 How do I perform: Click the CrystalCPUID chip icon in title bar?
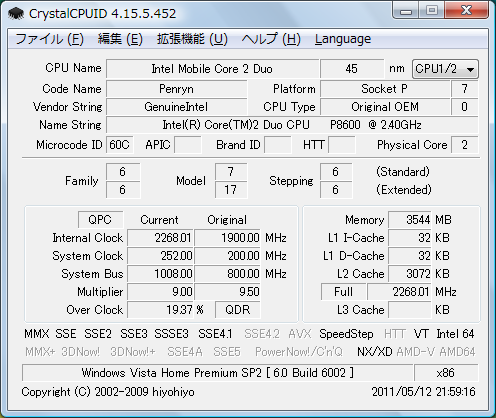pos(16,13)
